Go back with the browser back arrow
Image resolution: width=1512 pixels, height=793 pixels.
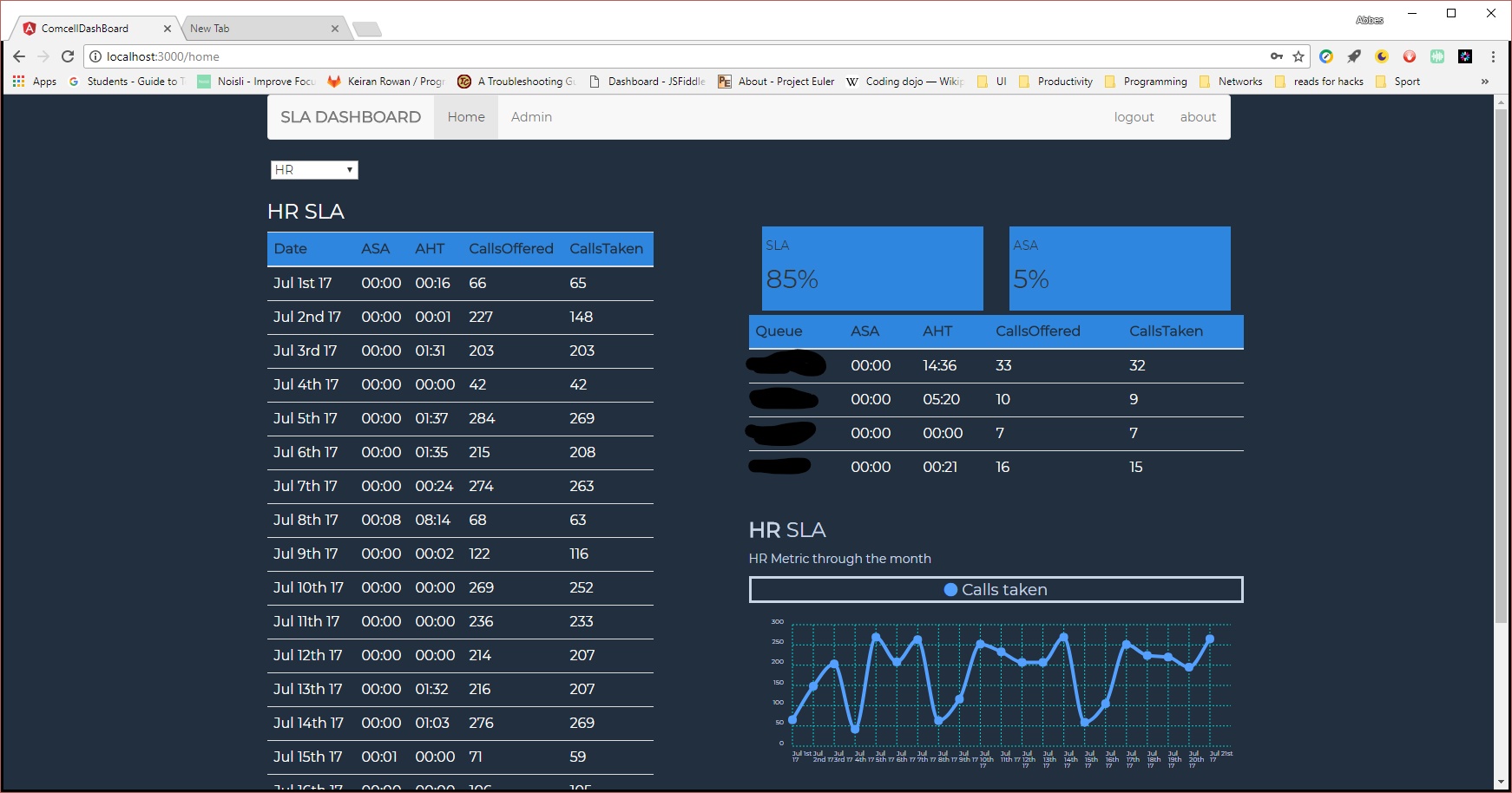19,56
